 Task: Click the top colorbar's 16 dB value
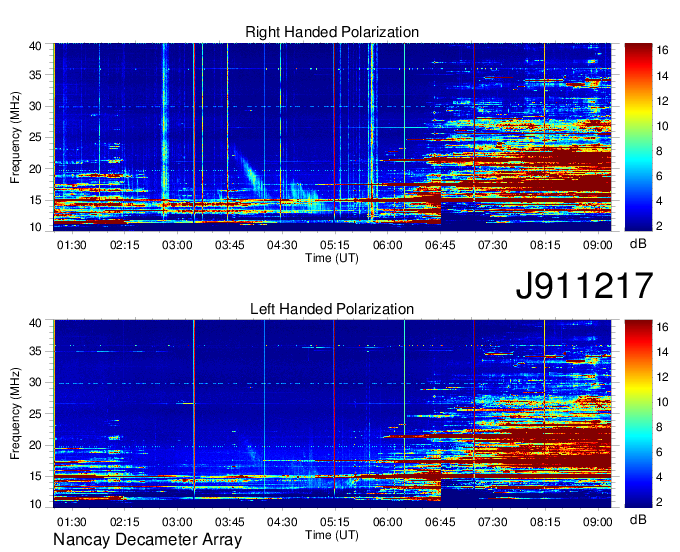tap(662, 50)
